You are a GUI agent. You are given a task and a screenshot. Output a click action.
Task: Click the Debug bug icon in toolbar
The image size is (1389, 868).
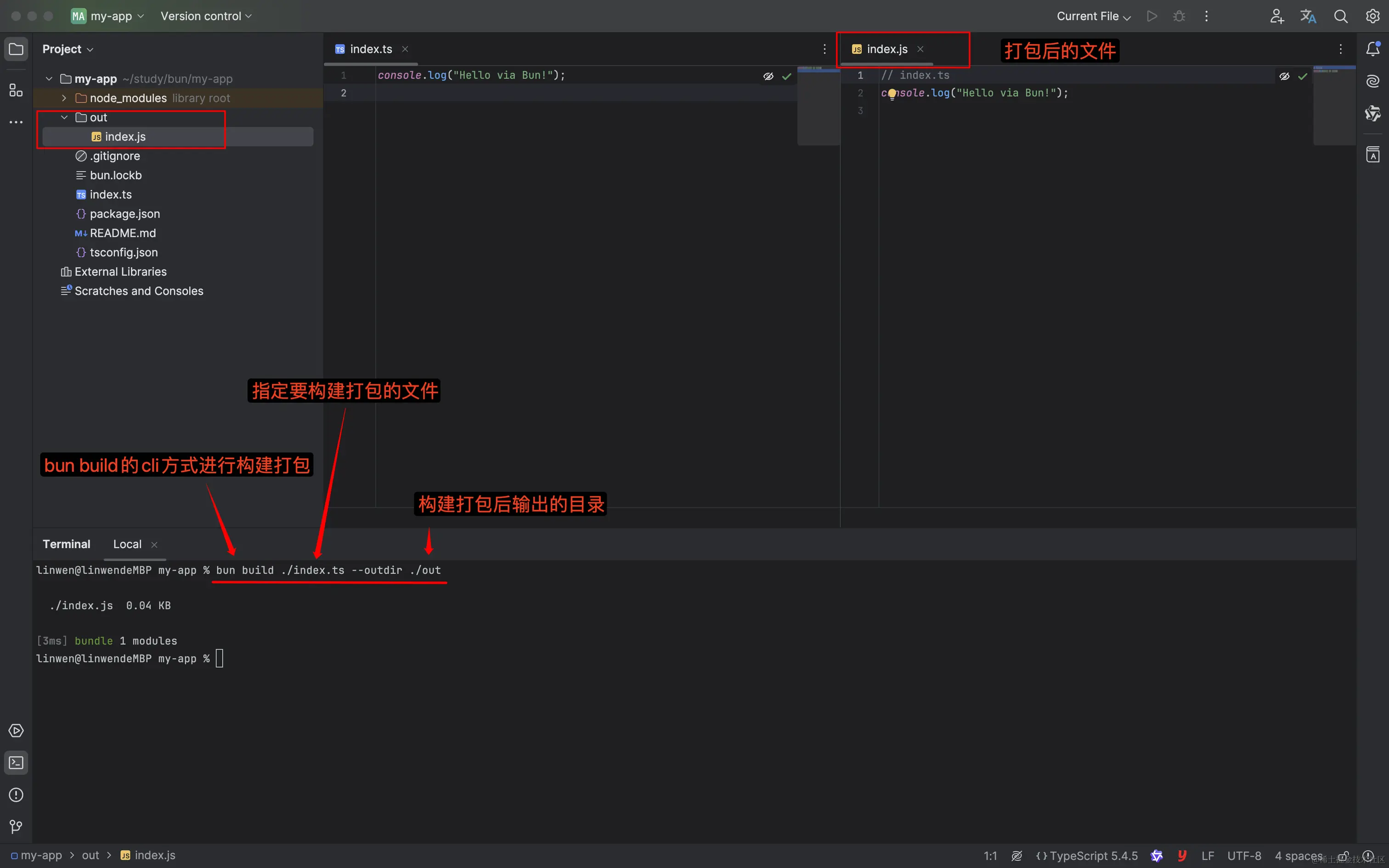pyautogui.click(x=1179, y=16)
